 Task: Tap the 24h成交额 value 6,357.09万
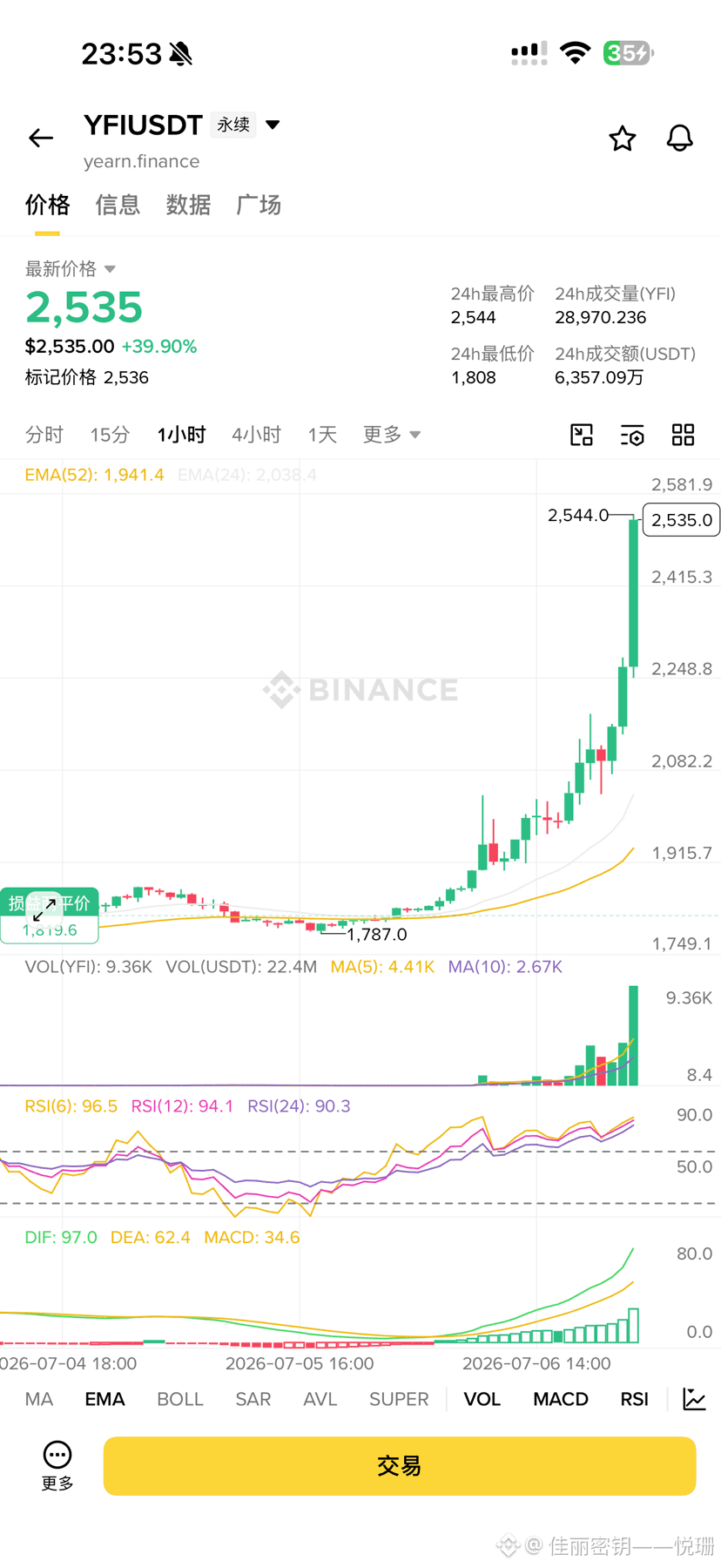point(599,377)
